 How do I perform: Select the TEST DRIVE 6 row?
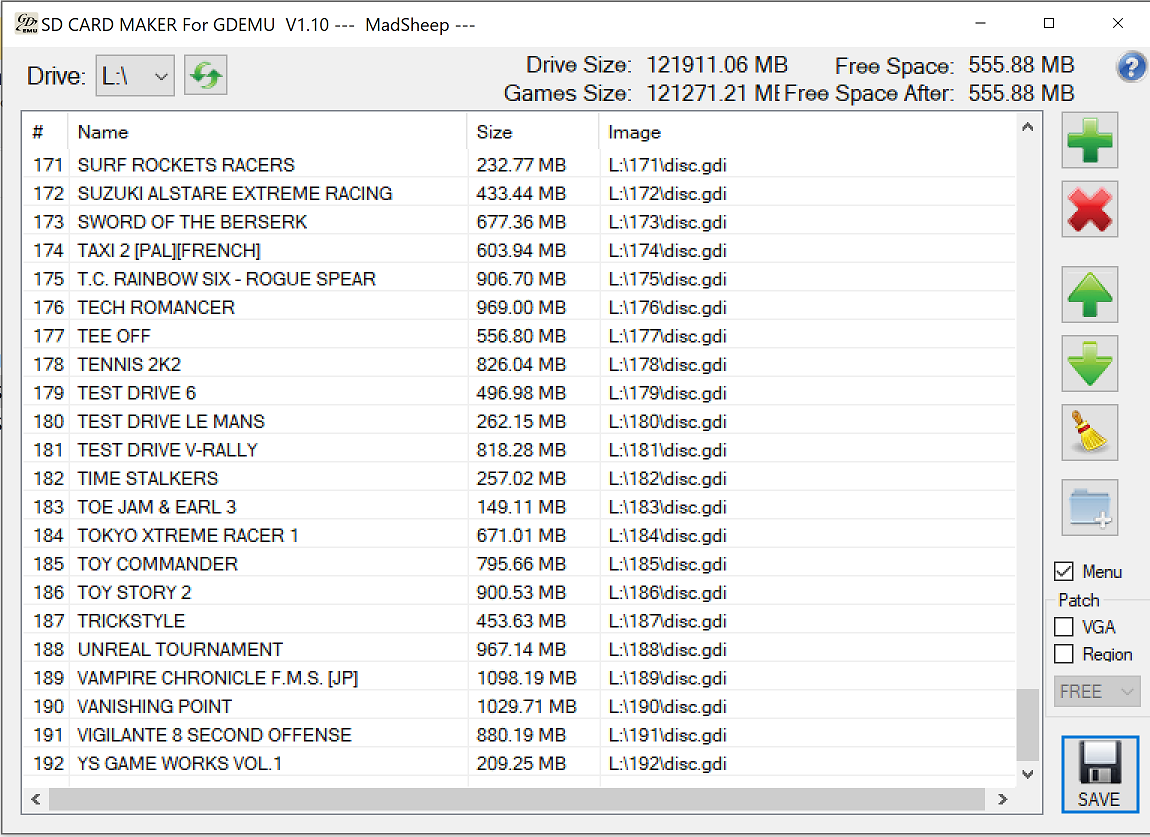click(x=519, y=393)
